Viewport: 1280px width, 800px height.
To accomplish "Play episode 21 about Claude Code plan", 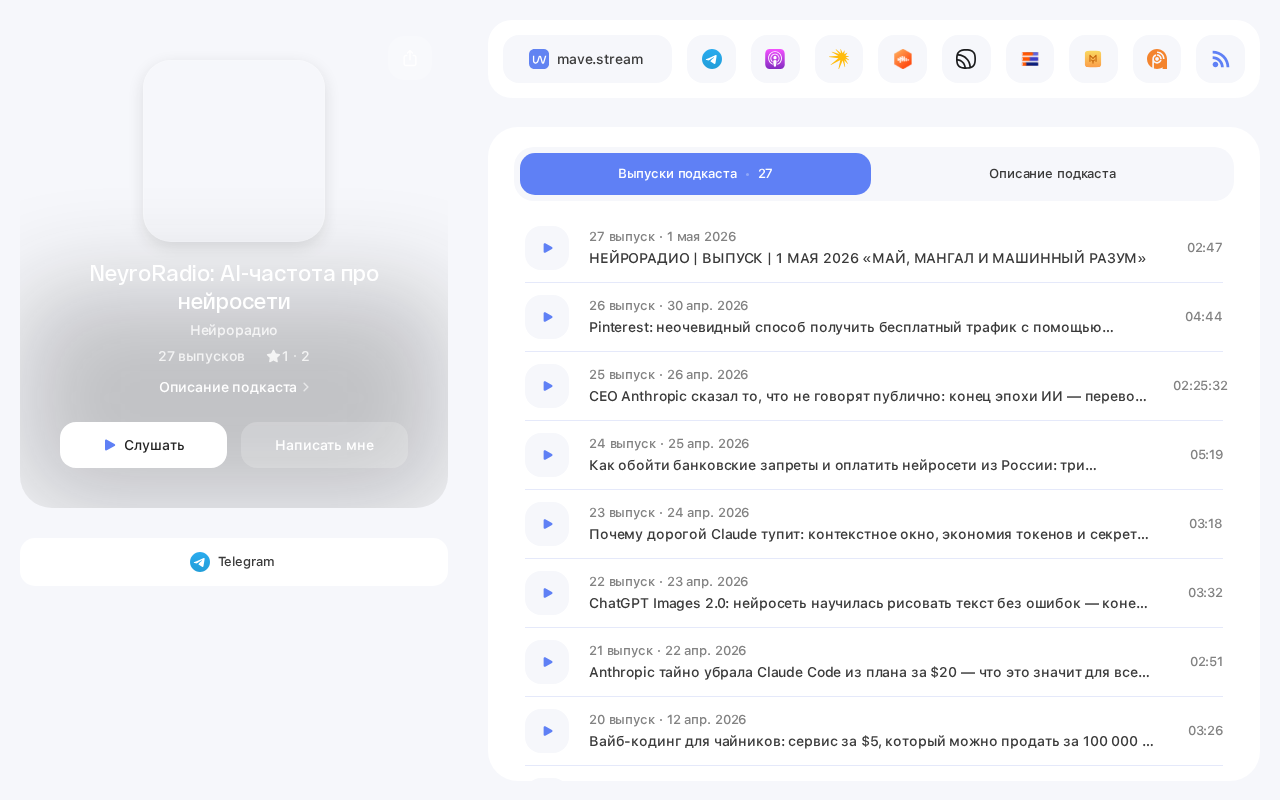I will (x=547, y=662).
